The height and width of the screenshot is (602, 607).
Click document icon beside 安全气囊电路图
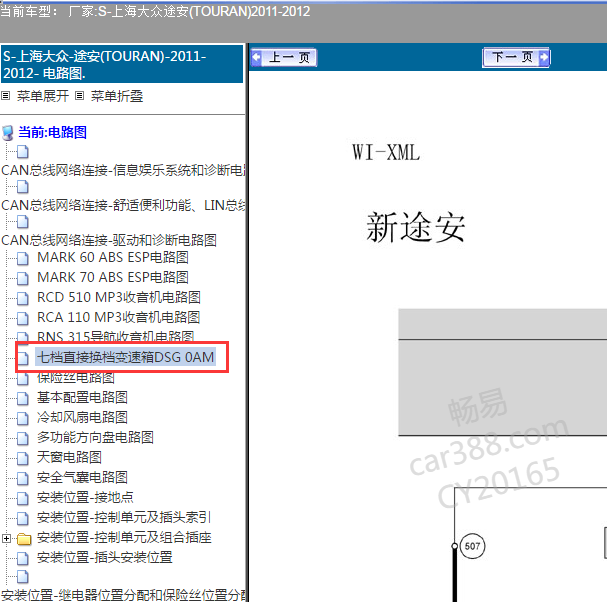pos(22,478)
